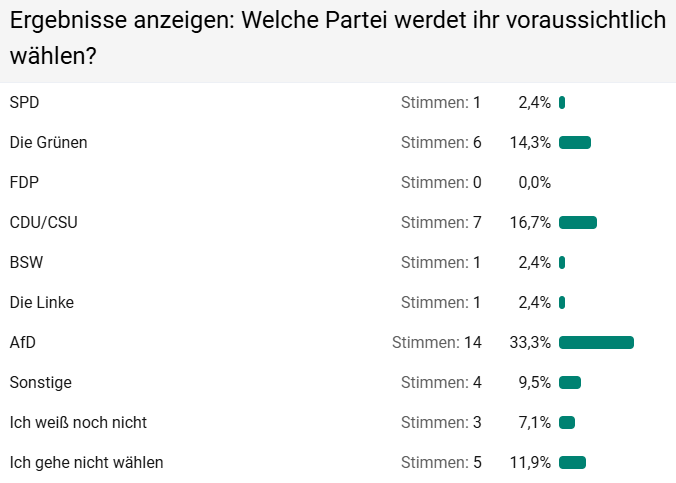Click the Stimmen: 7 vote count
Screen dimensions: 676x483
tap(441, 222)
